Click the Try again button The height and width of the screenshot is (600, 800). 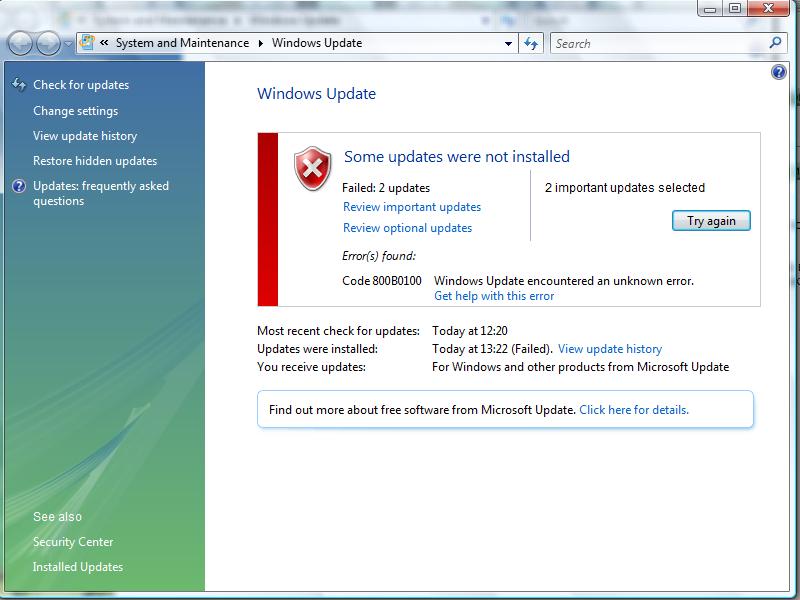pos(711,221)
